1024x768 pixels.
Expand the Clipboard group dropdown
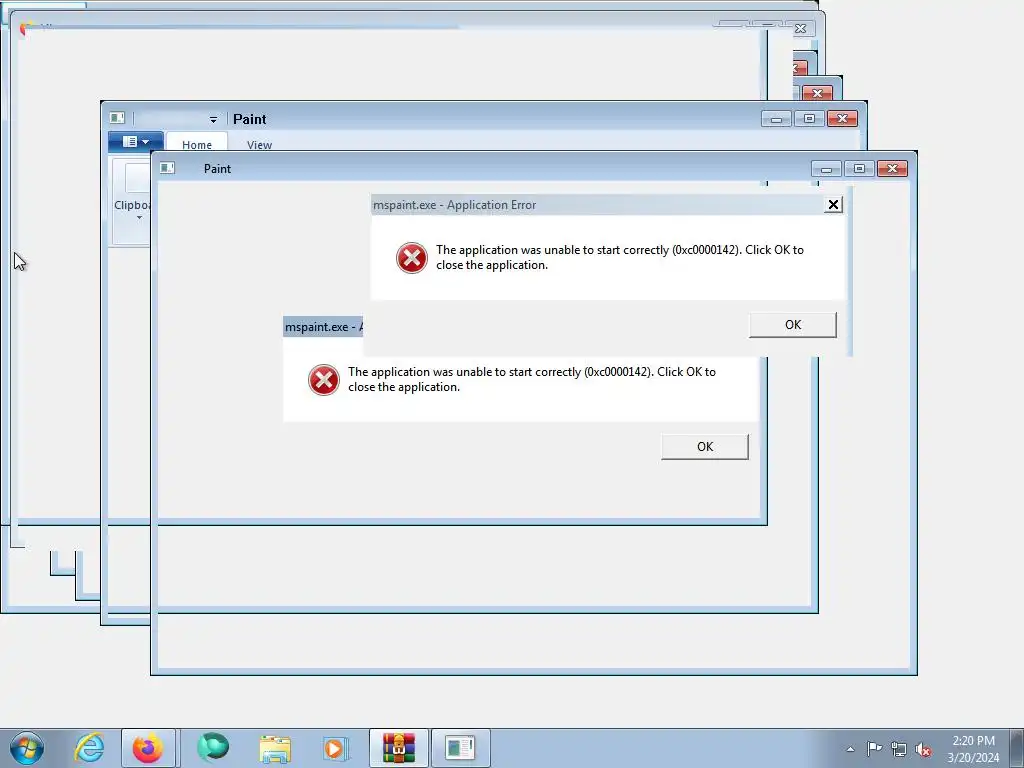(139, 217)
